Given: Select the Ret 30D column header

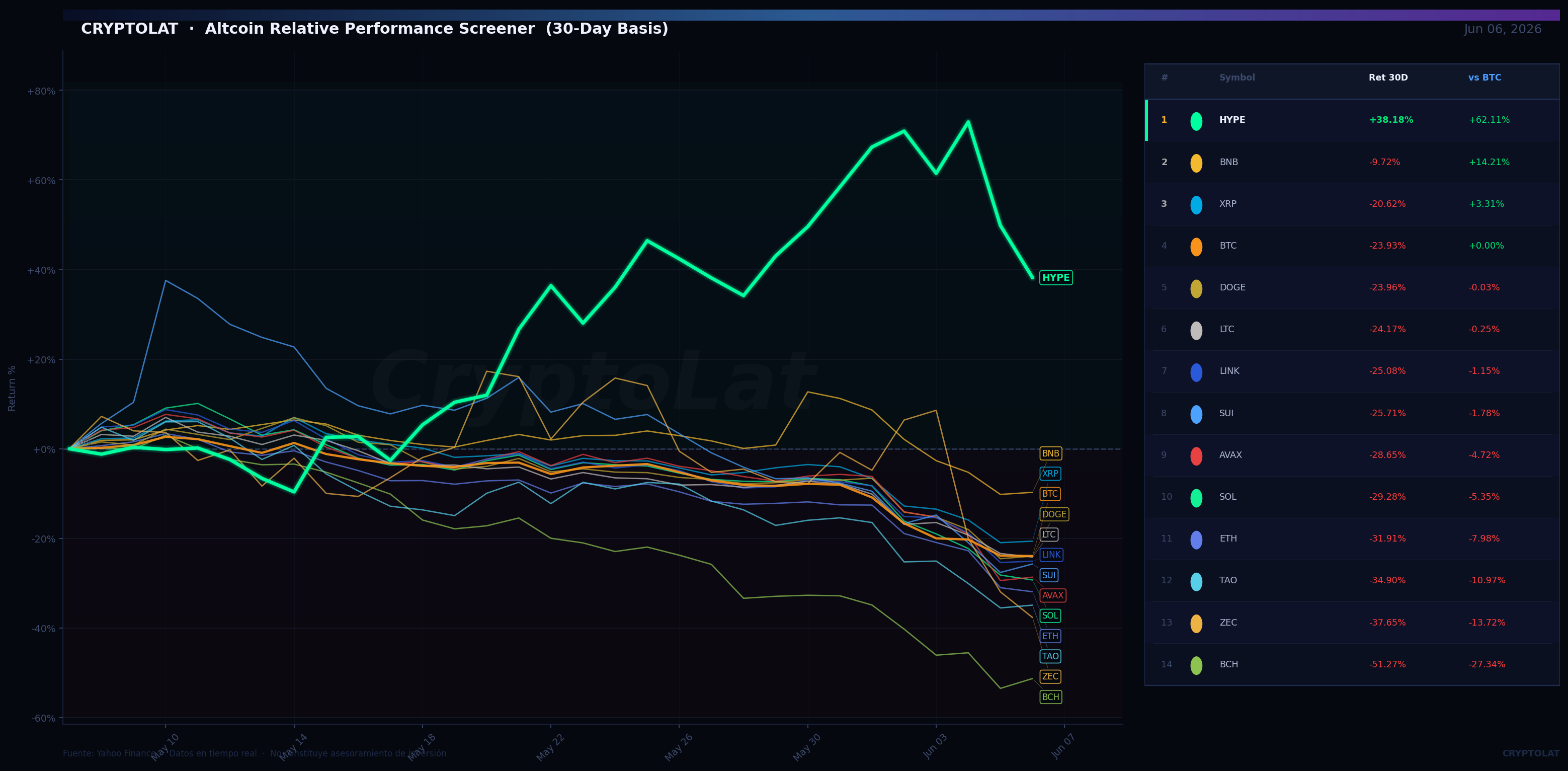Looking at the screenshot, I should (1388, 78).
